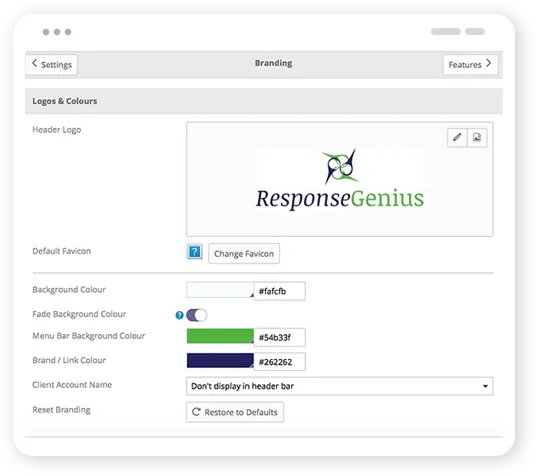Toggle the Fade Background Colour switch
This screenshot has width=536, height=476.
(197, 315)
